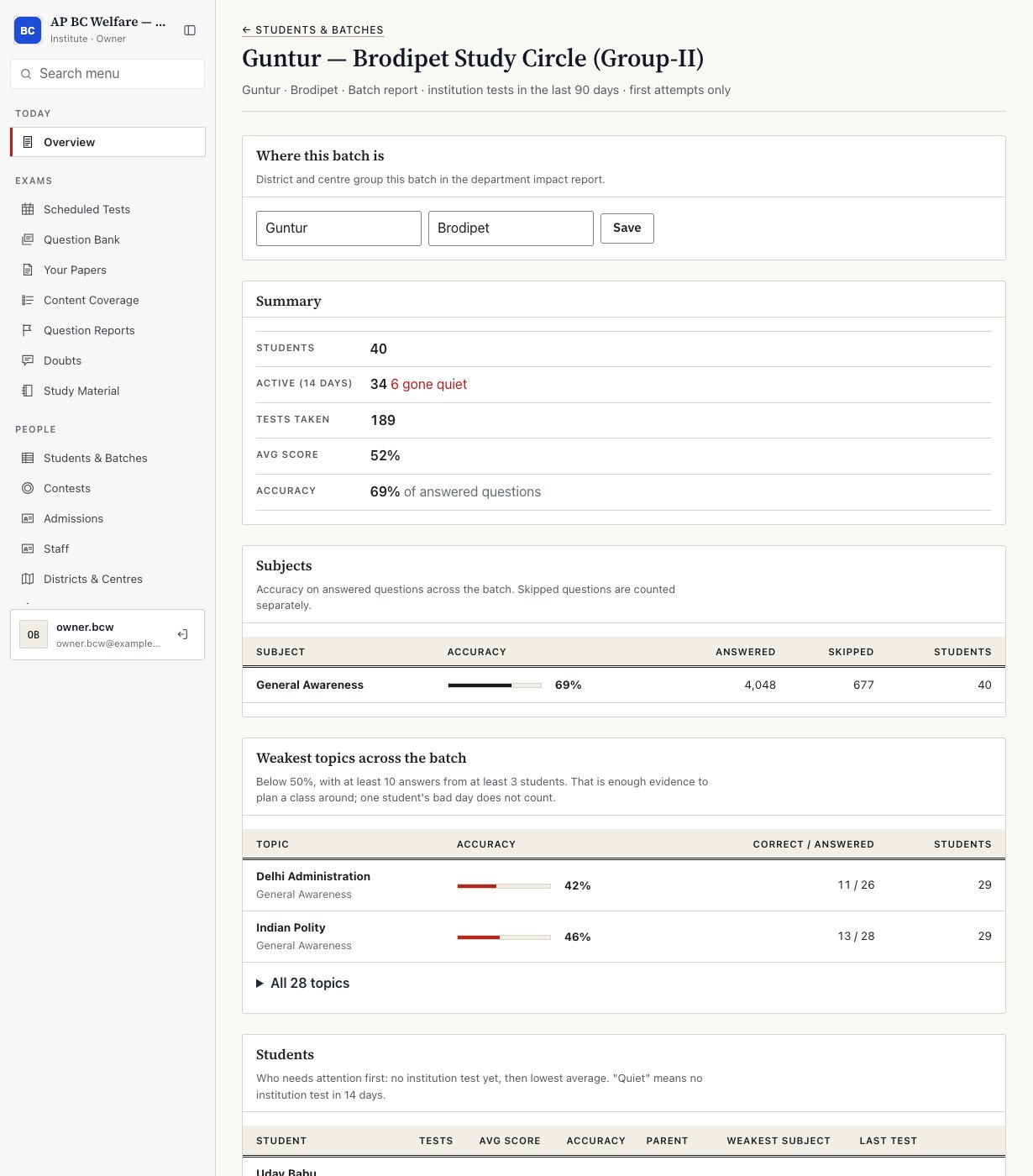Click the Doubts speech bubble icon
This screenshot has width=1033, height=1176.
[x=28, y=360]
